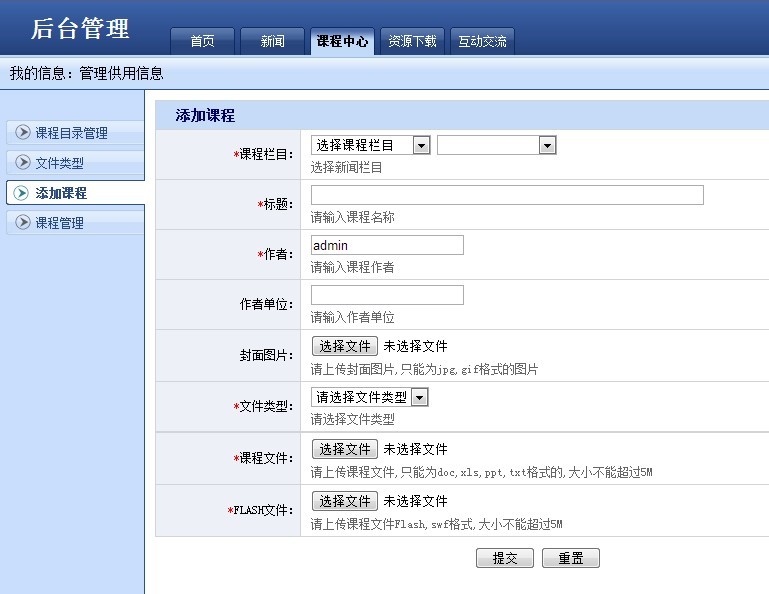Screen dimensions: 769x594
Task: Reset the form with 重置
Action: pos(571,558)
